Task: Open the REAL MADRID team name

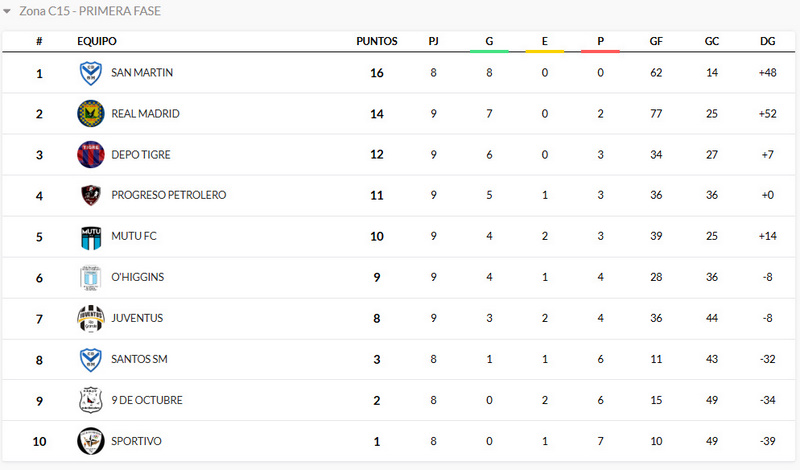Action: [x=145, y=114]
